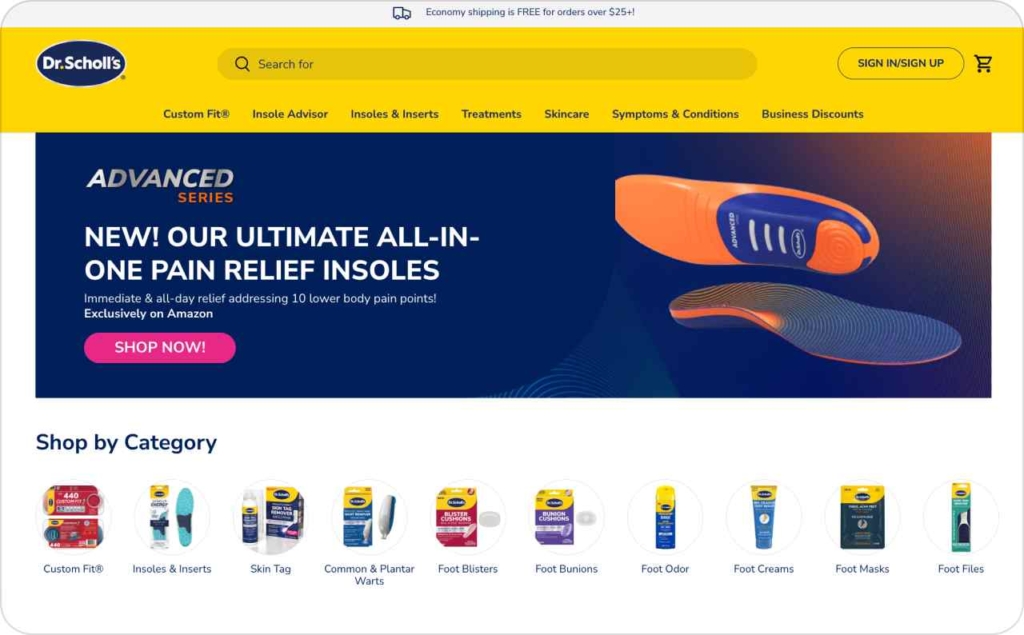1024x635 pixels.
Task: Click the search magnifier icon
Action: point(242,64)
